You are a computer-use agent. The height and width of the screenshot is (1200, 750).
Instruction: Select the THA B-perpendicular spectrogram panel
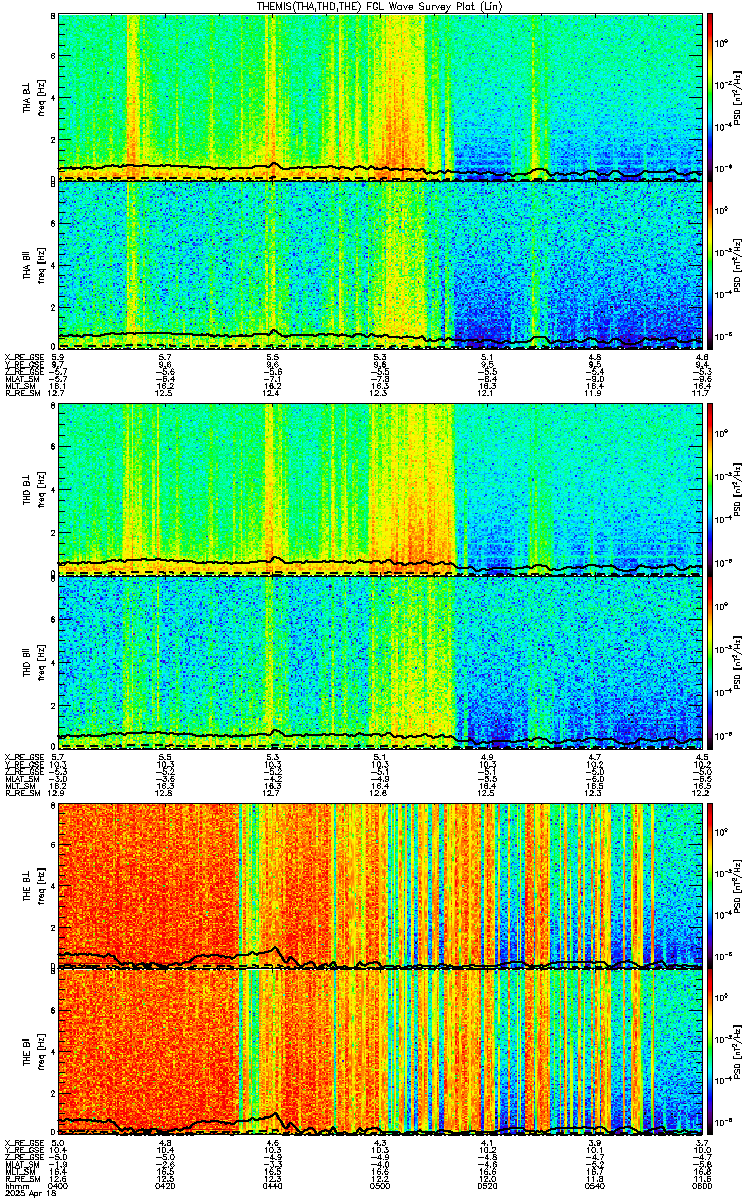click(381, 96)
